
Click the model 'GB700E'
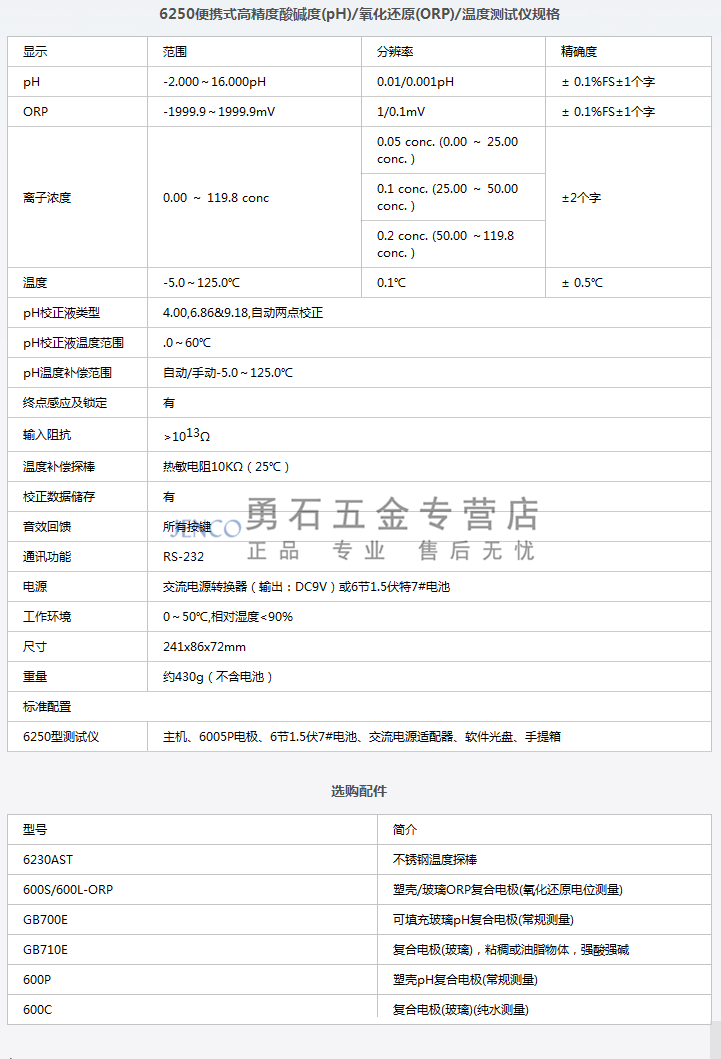point(45,920)
